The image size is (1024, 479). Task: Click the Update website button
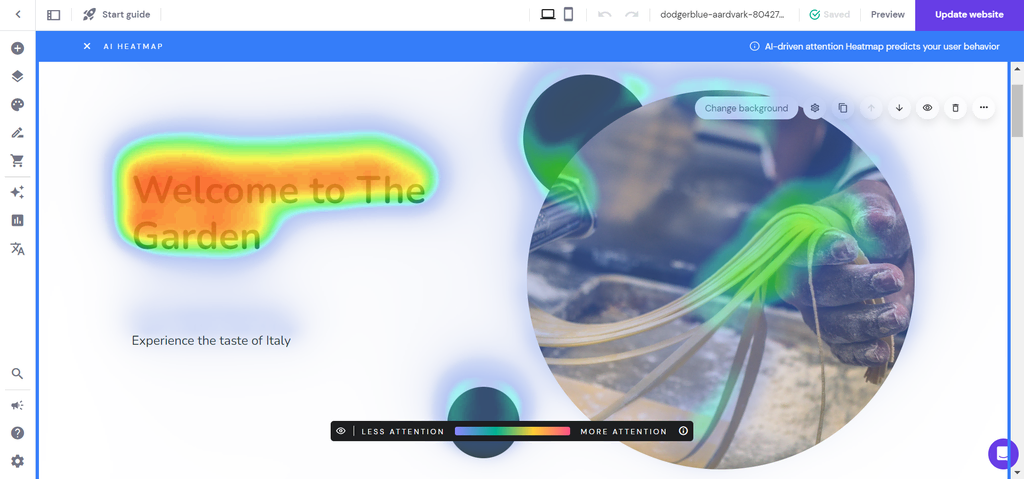(969, 15)
